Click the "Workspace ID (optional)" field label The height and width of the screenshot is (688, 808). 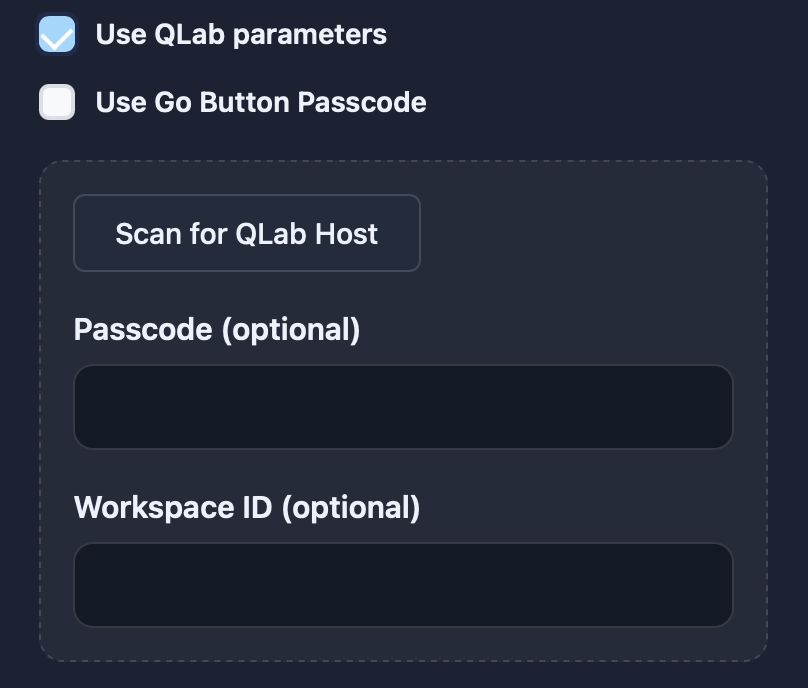(x=247, y=507)
